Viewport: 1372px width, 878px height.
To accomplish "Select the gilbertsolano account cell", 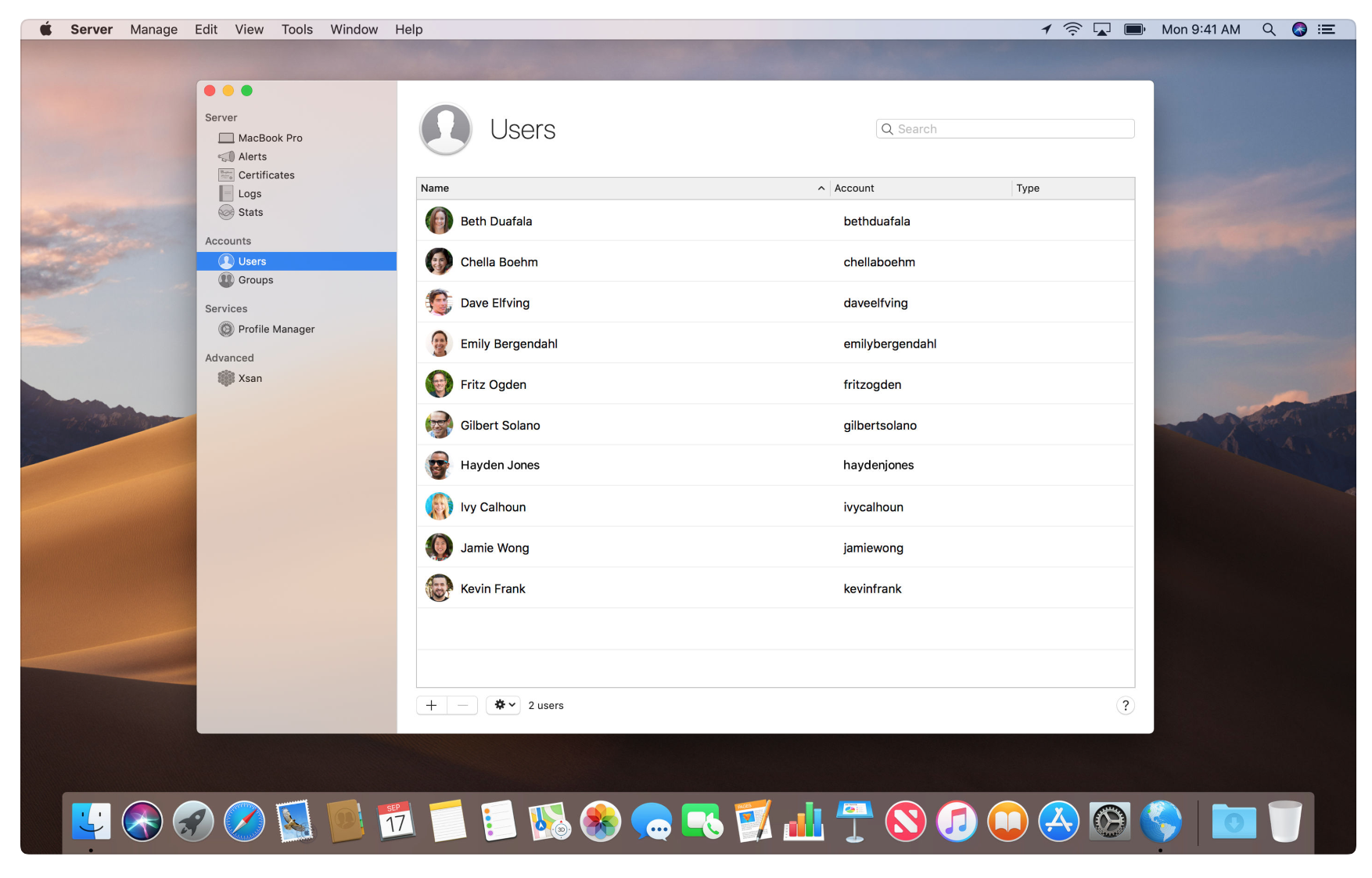I will pos(880,425).
